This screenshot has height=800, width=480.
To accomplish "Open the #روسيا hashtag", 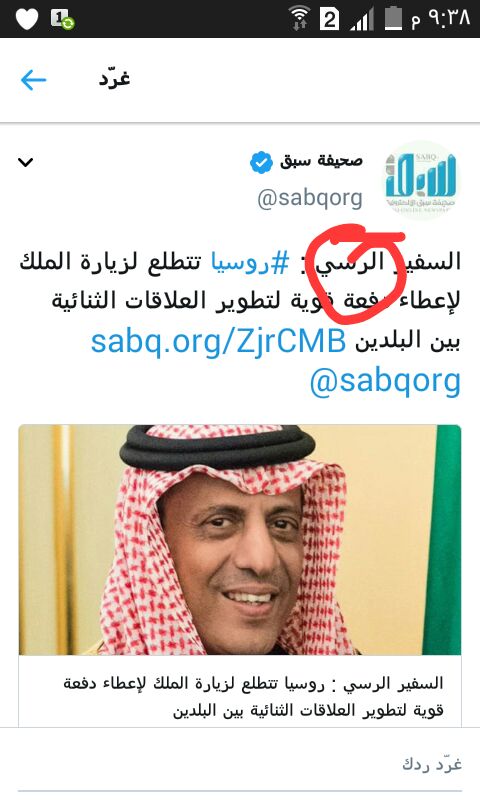I will (x=250, y=262).
